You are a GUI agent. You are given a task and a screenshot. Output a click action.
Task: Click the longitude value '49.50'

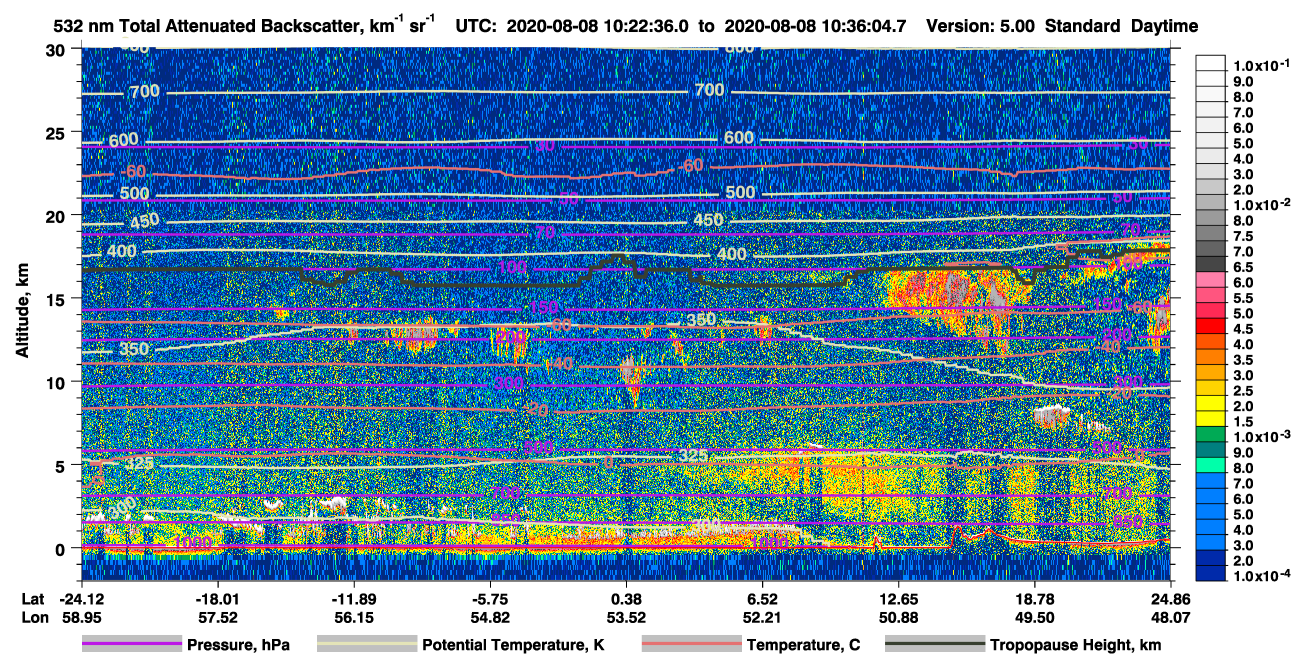tap(1035, 618)
